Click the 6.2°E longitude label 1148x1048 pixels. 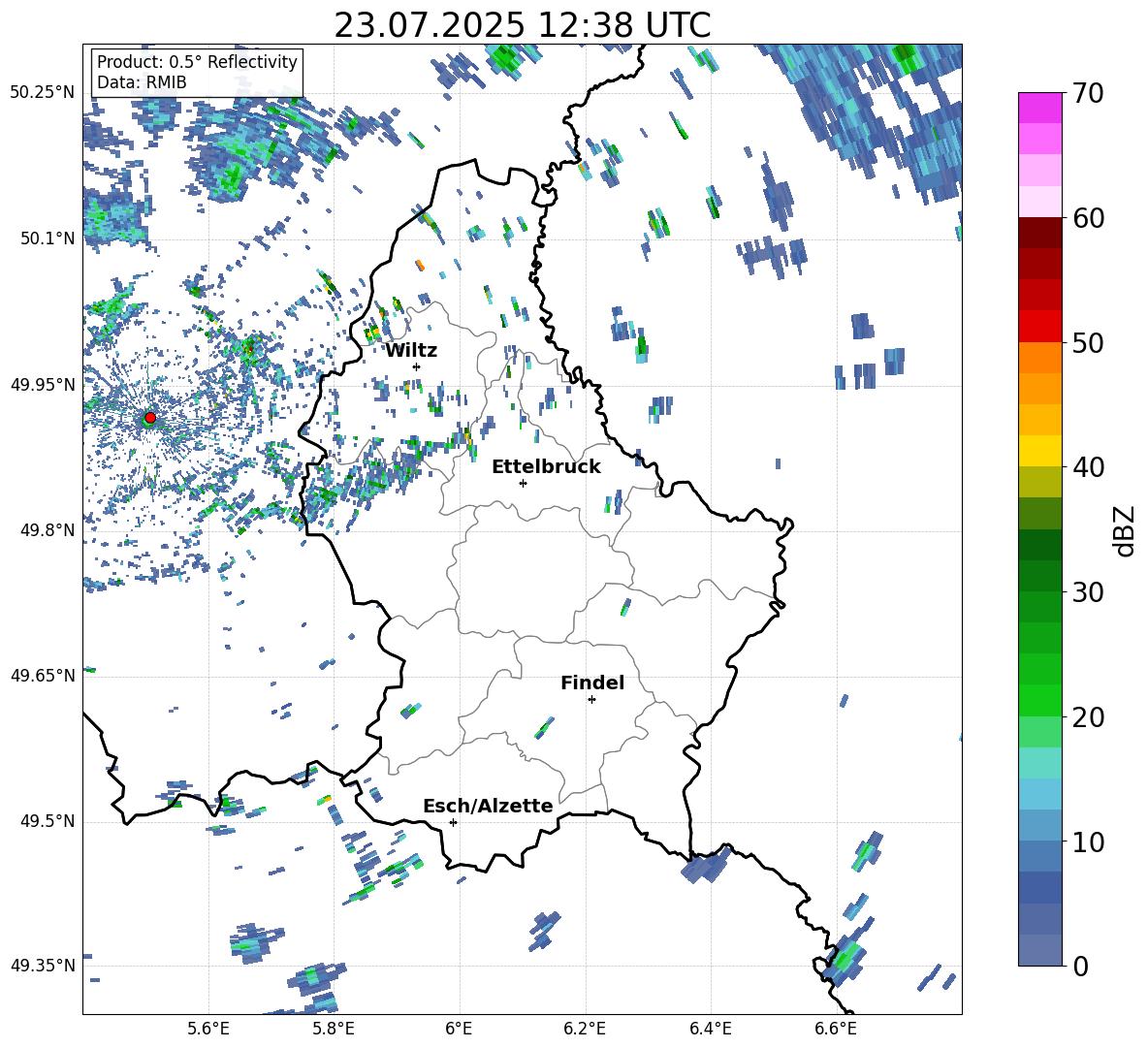[x=585, y=1029]
